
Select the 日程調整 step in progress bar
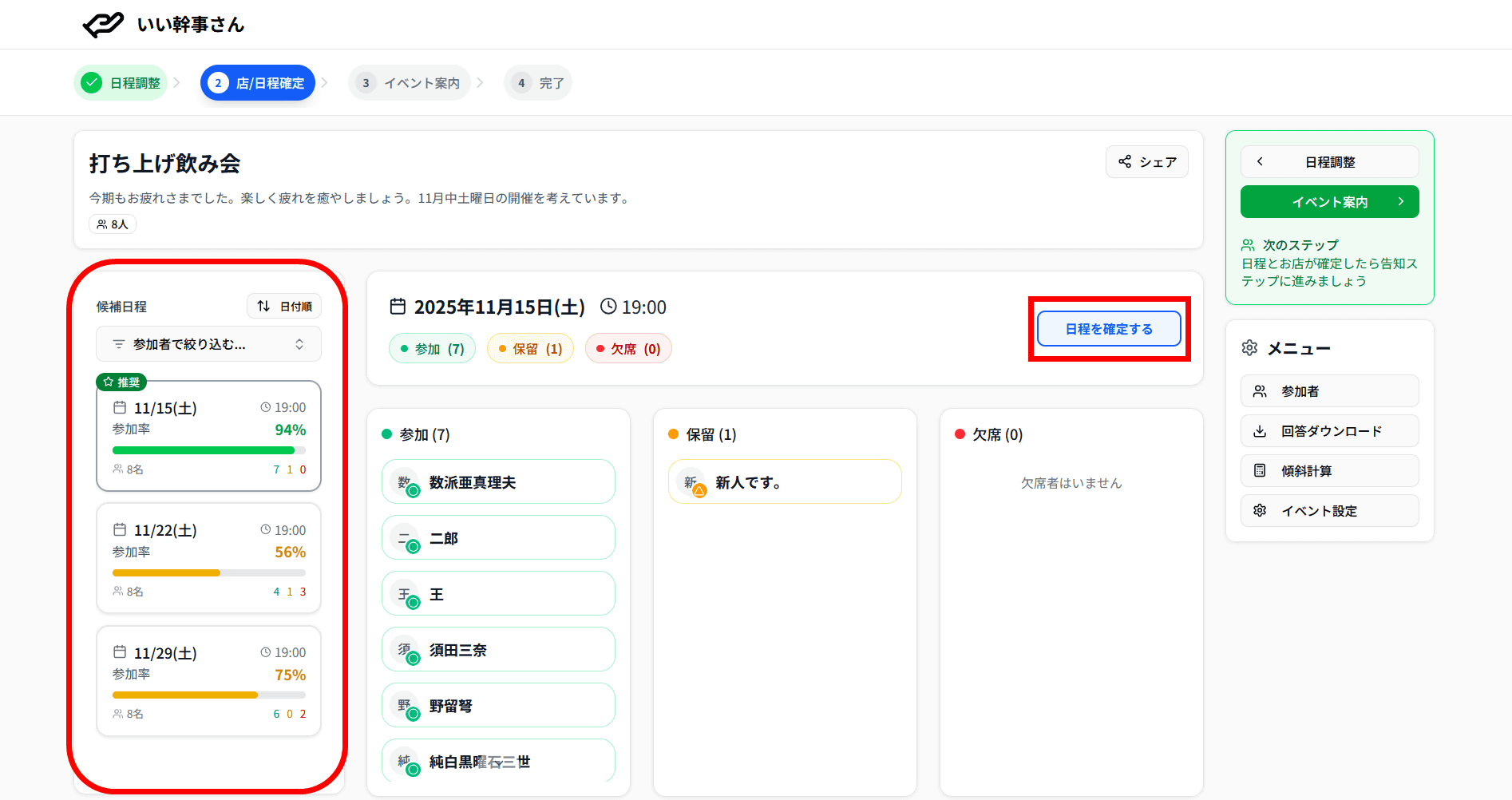pos(121,83)
